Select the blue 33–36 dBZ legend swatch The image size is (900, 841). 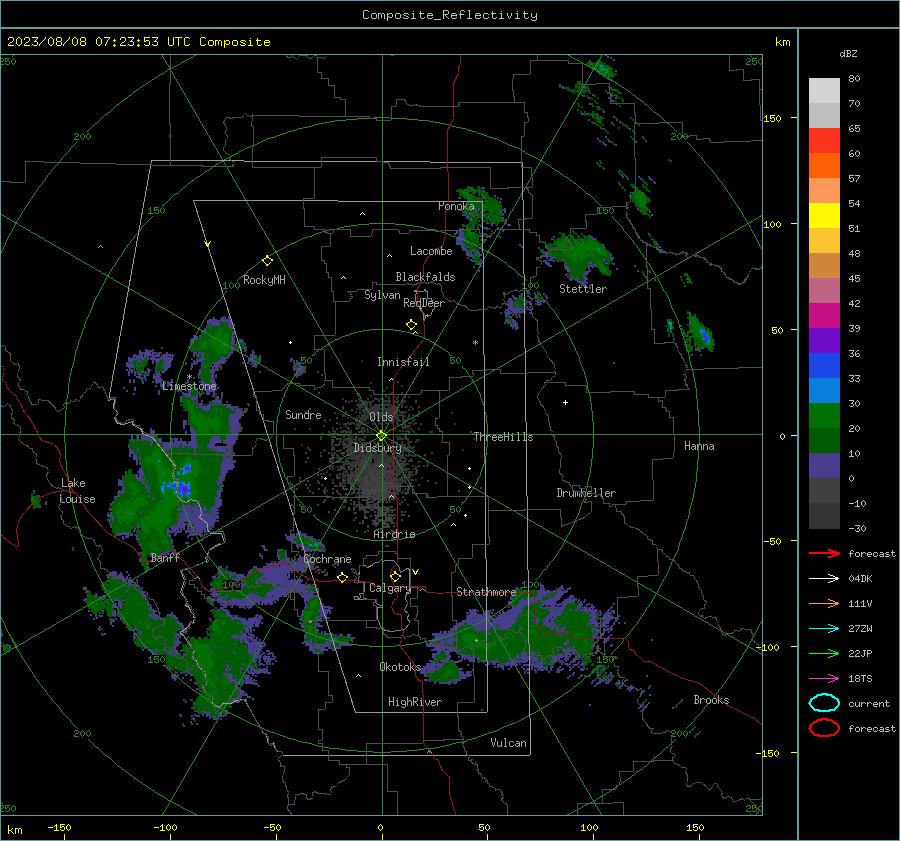coord(824,366)
